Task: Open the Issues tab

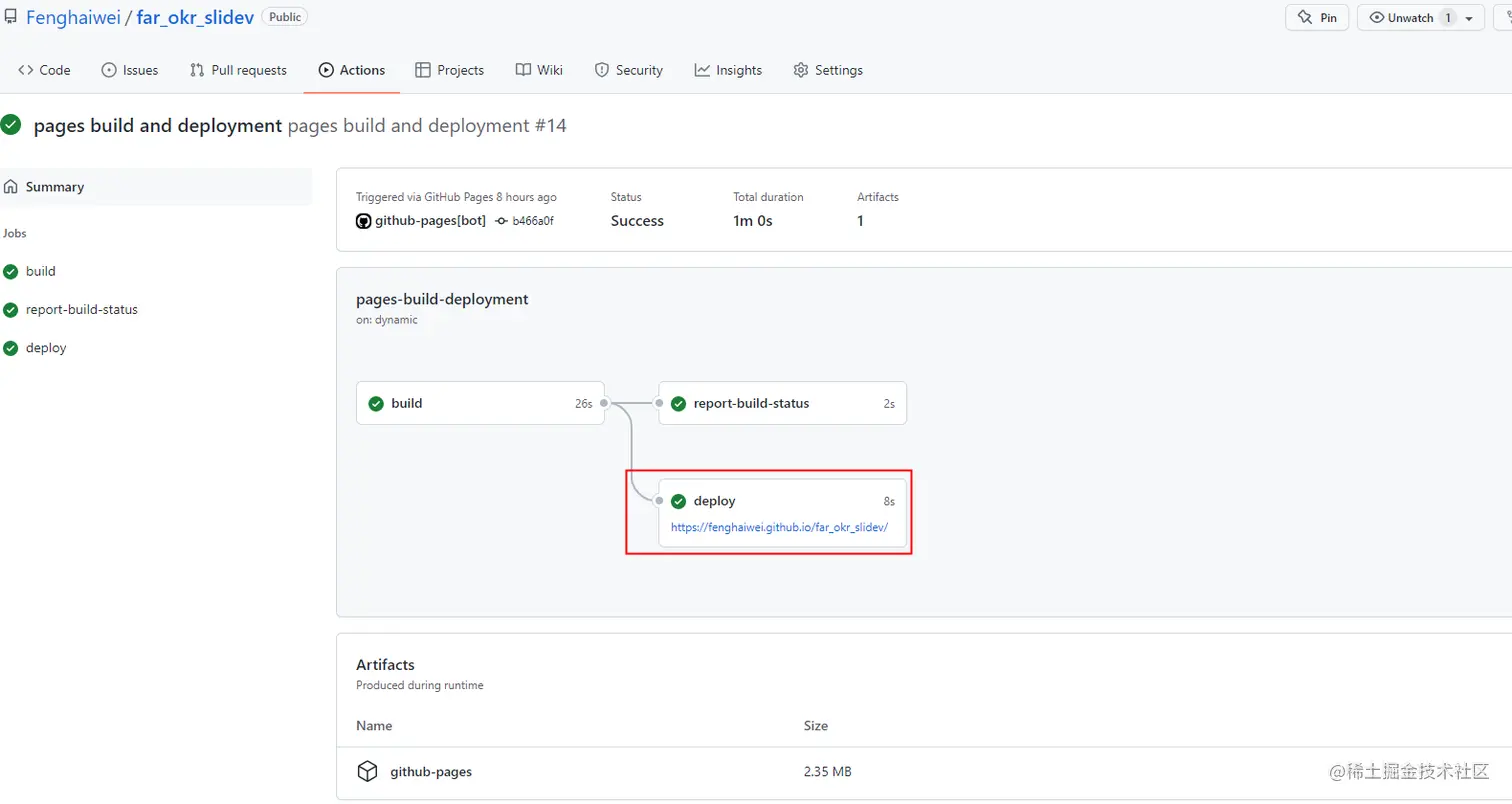Action: coord(130,70)
